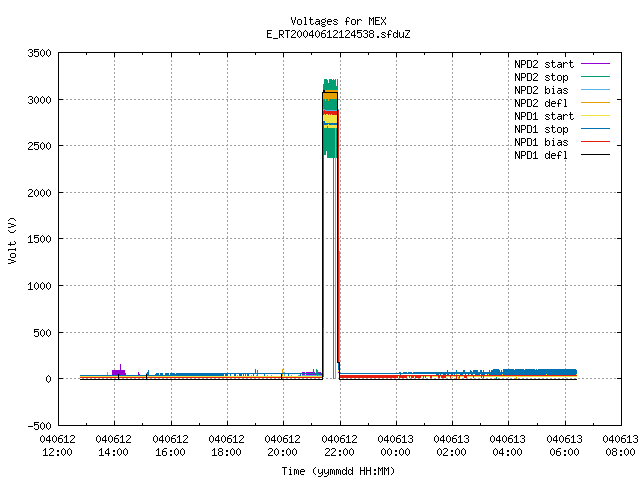The width and height of the screenshot is (640, 480).
Task: Click the orange NPD2 defl legend line
Action: 595,103
